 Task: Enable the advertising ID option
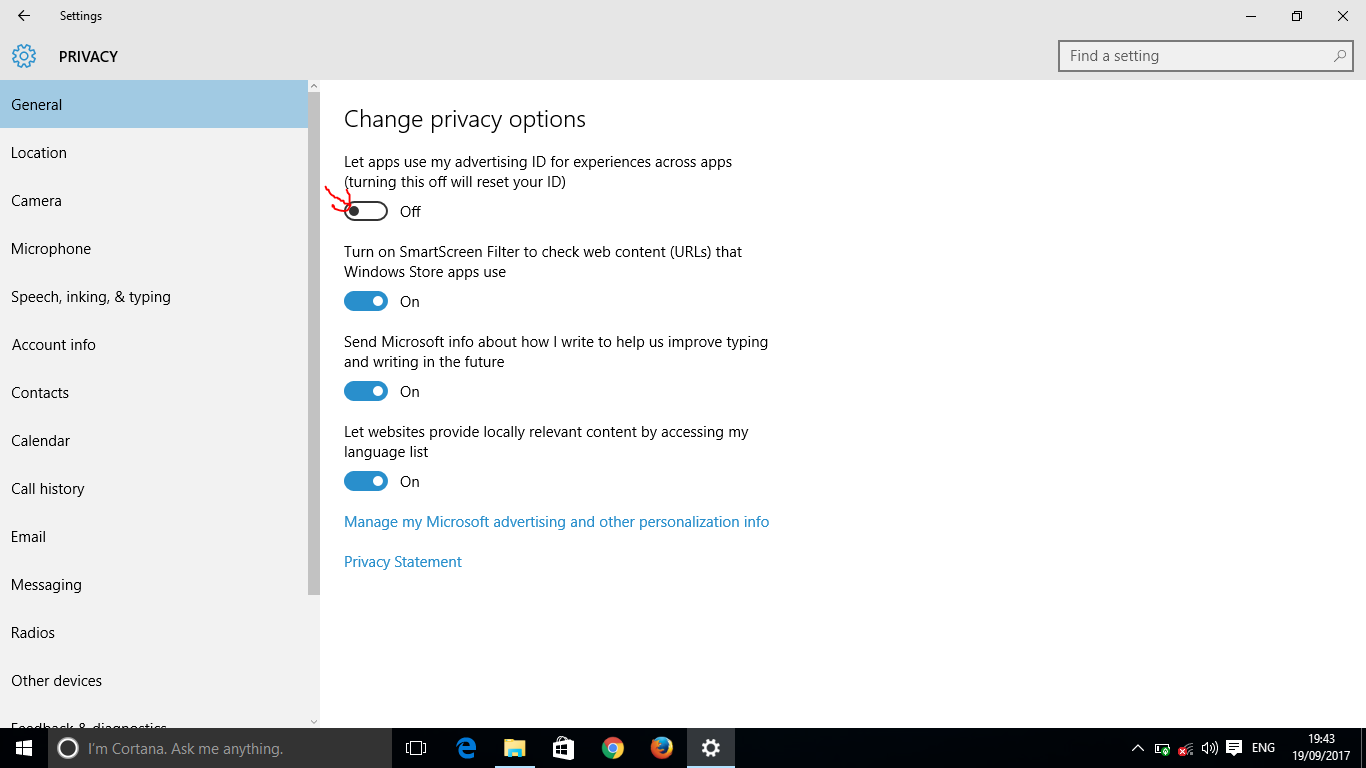coord(365,211)
